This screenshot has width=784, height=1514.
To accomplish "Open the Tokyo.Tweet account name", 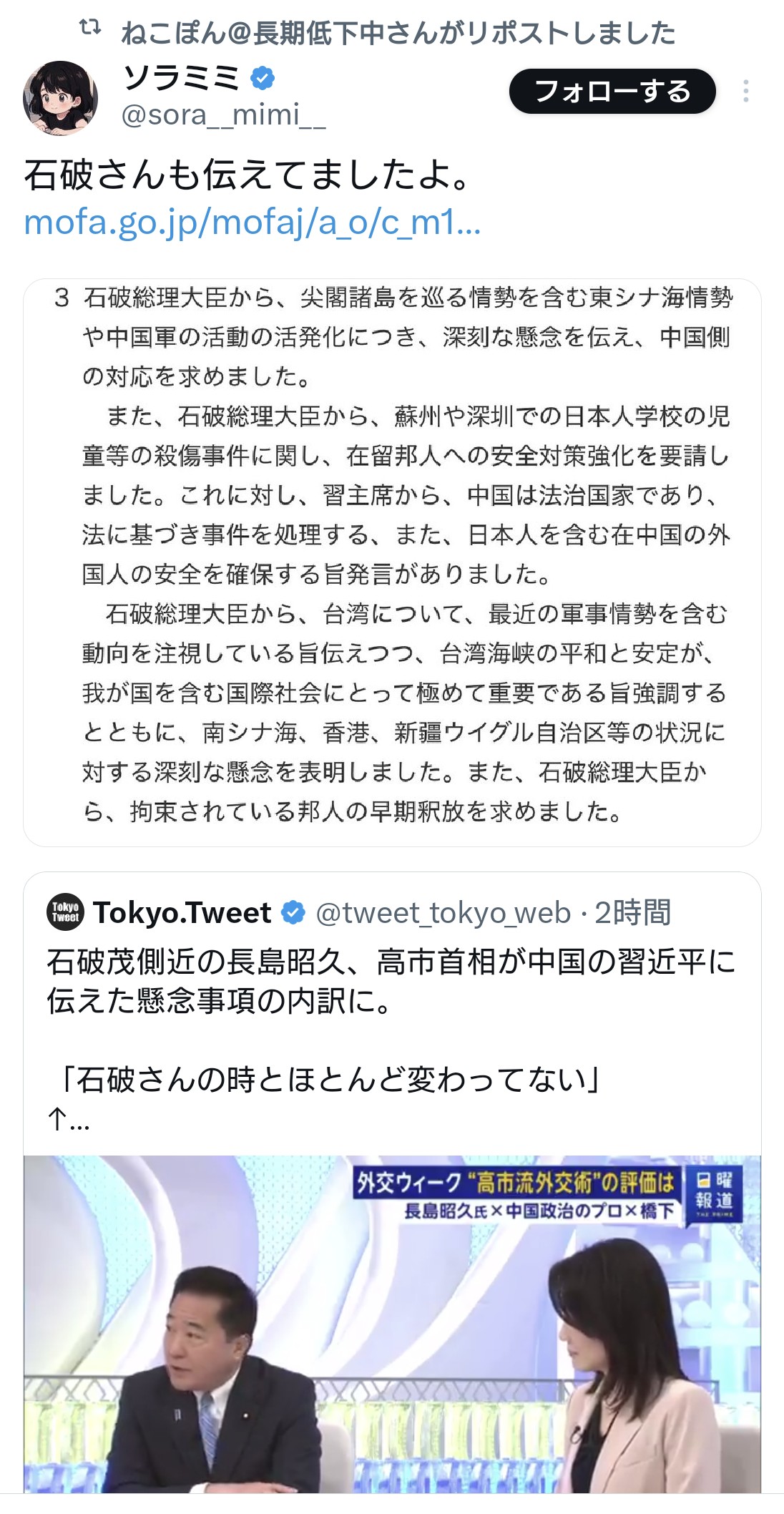I will point(182,913).
